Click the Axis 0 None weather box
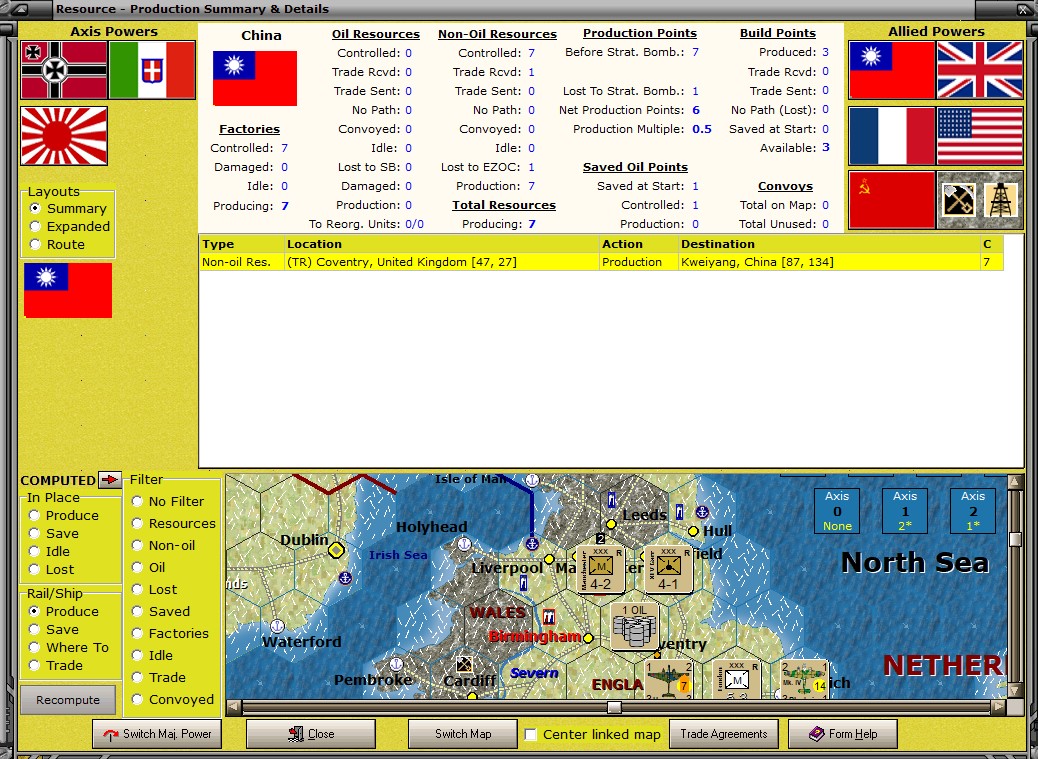This screenshot has width=1038, height=759. [837, 511]
